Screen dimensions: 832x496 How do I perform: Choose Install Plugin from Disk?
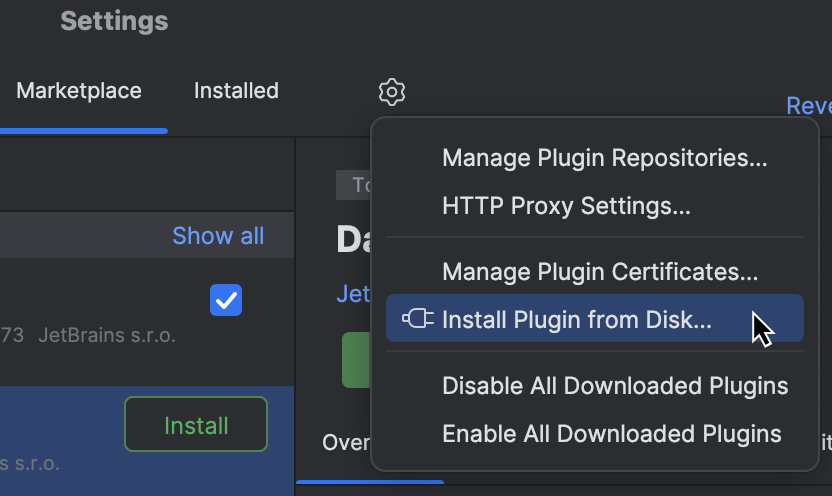(x=576, y=319)
